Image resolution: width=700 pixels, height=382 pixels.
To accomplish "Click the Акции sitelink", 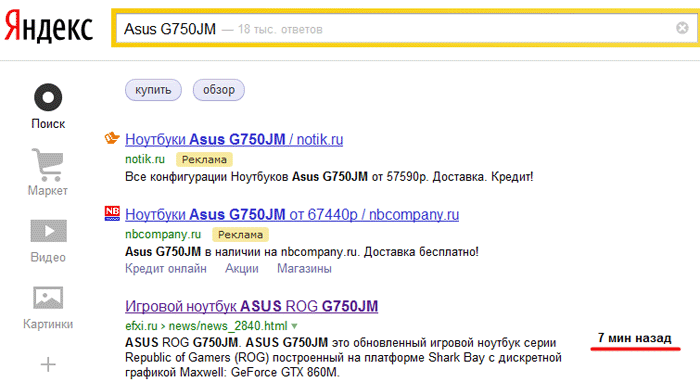I will coord(242,269).
